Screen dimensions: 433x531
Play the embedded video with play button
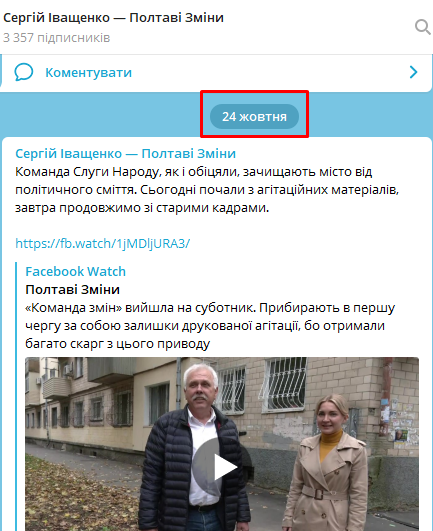222,467
